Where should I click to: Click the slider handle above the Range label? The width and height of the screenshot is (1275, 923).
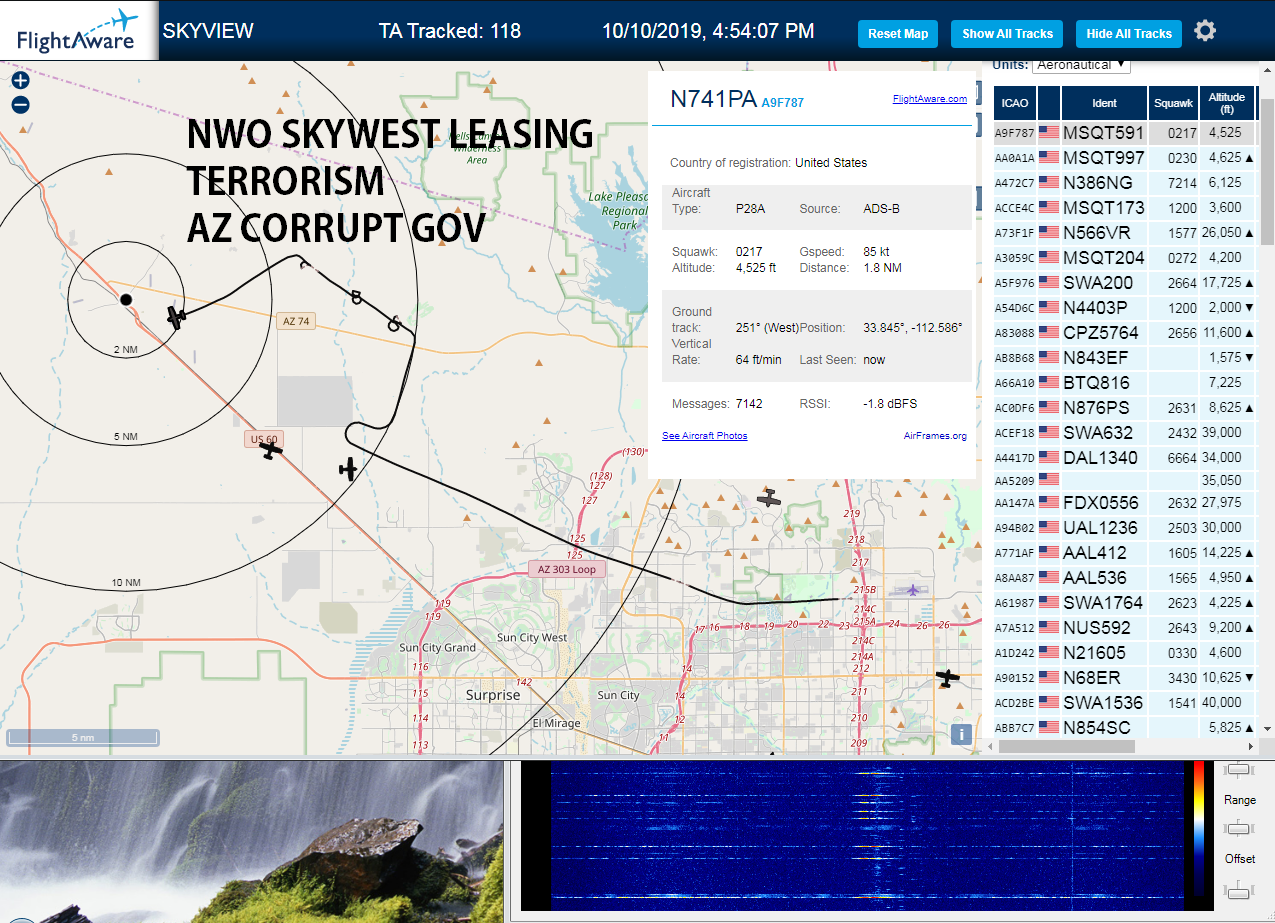tap(1240, 769)
